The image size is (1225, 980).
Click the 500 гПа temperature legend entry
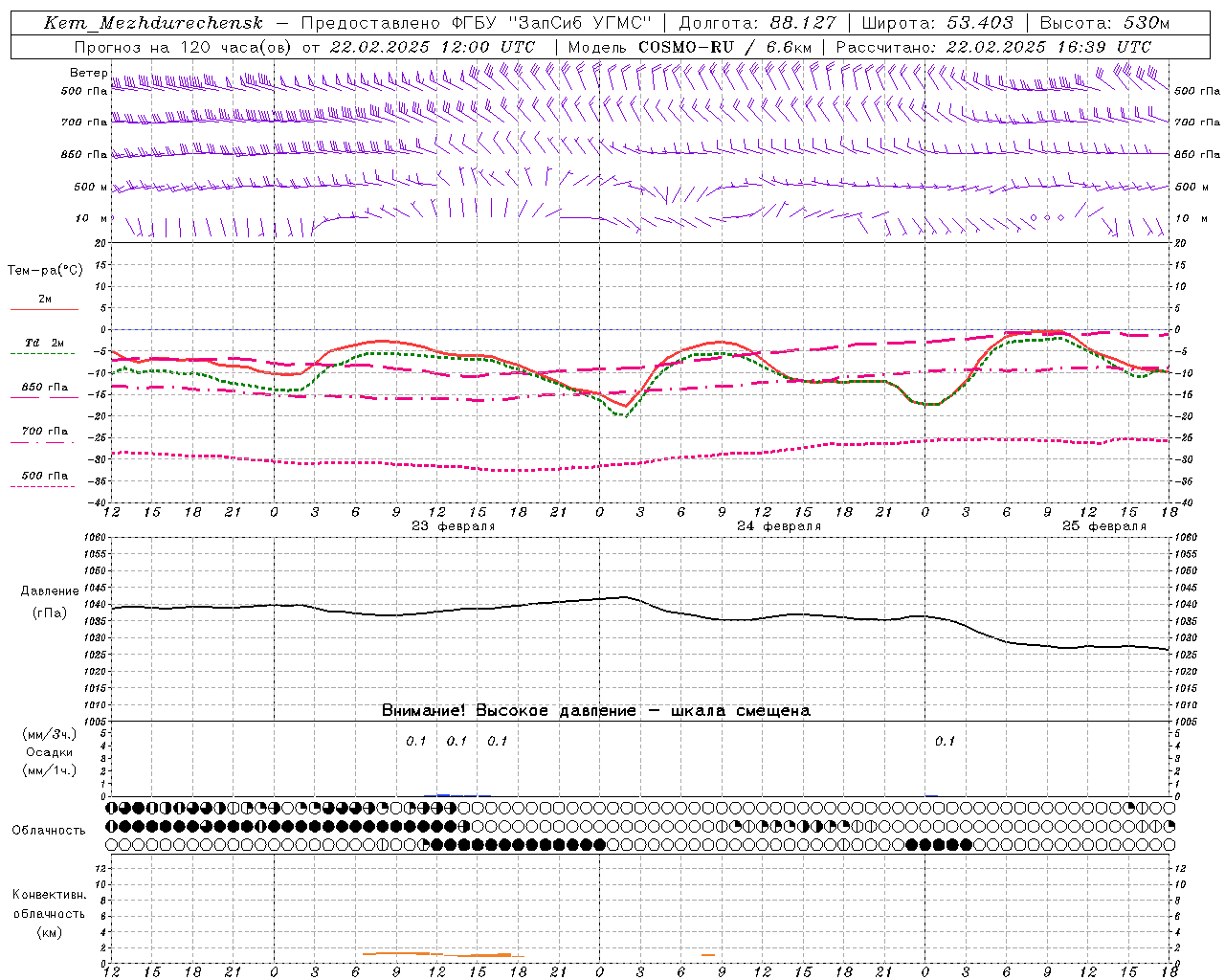point(45,475)
